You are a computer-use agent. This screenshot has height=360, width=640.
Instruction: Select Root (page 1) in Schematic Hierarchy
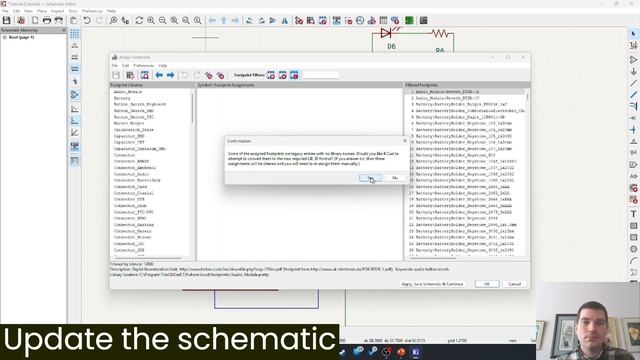click(x=21, y=37)
